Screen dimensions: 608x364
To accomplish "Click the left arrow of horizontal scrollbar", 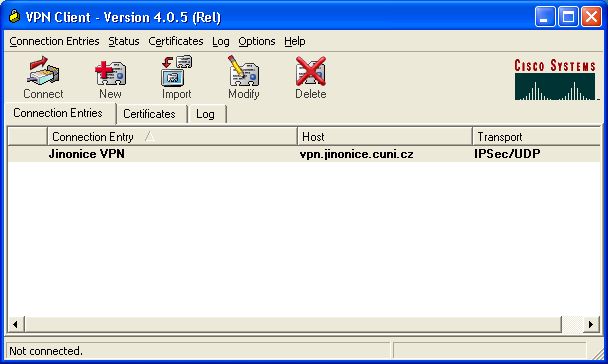I will 16,324.
